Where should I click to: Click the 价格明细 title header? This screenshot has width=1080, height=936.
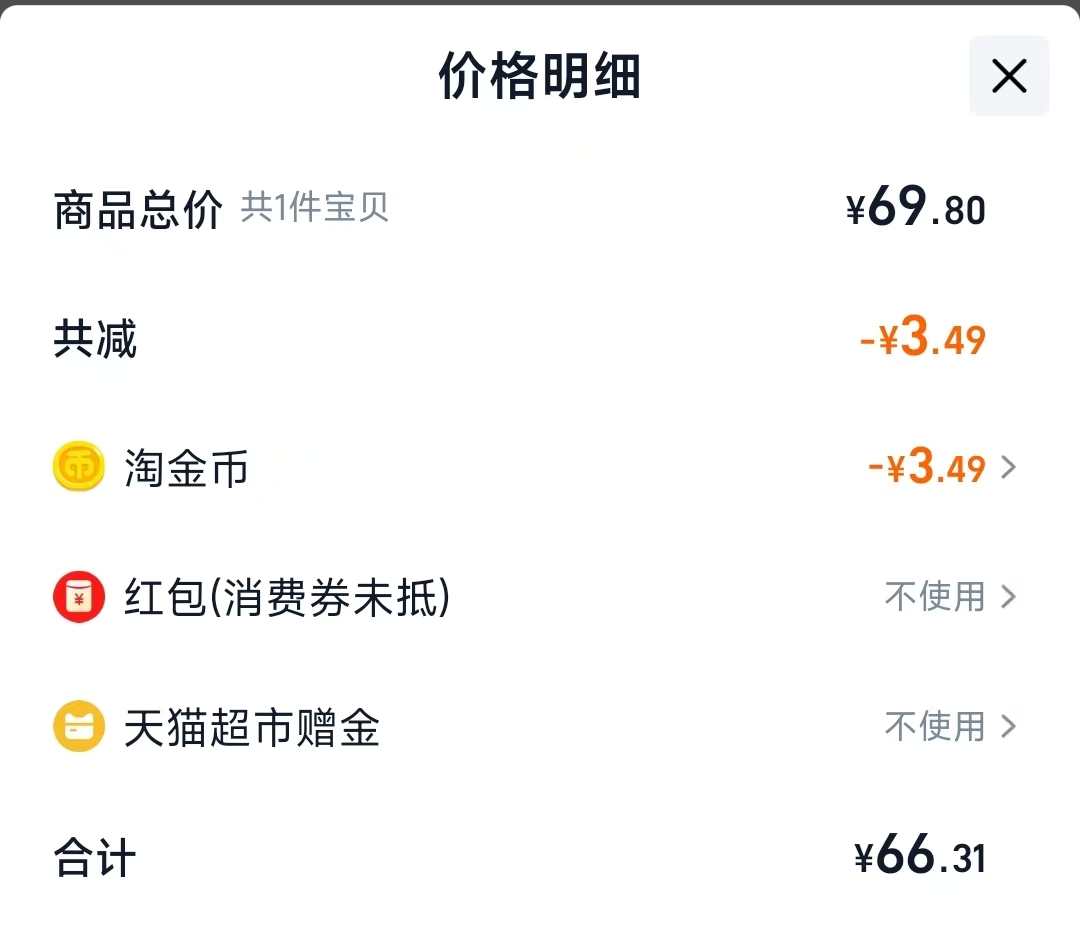point(539,77)
